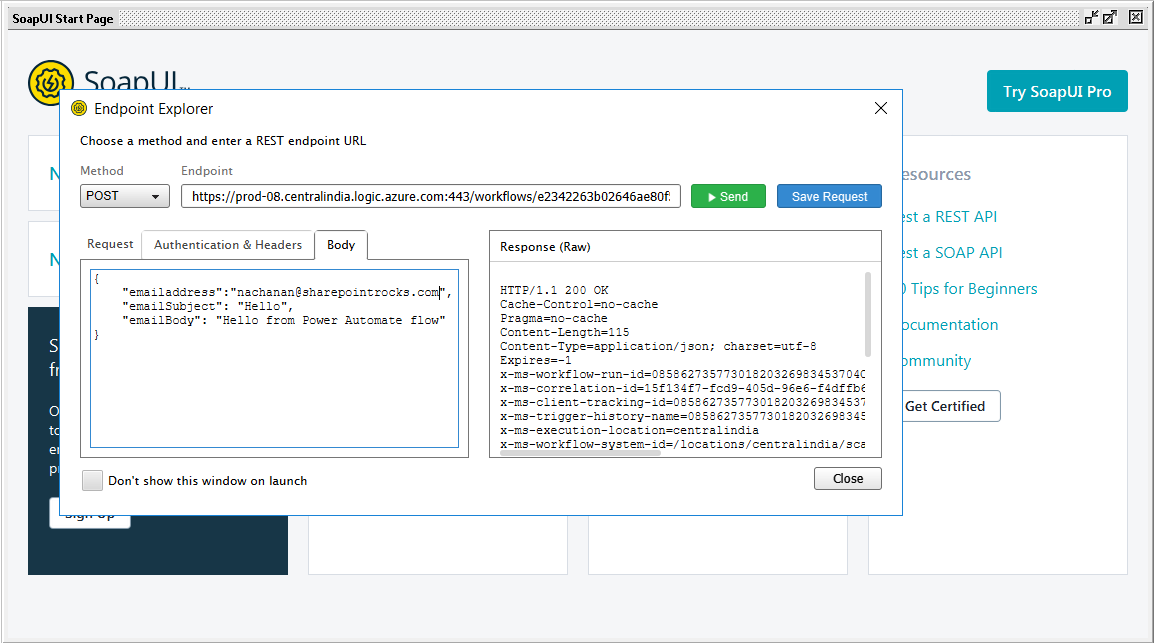This screenshot has height=643, width=1154.
Task: Click the SoapUI logo on start page
Action: [x=50, y=82]
